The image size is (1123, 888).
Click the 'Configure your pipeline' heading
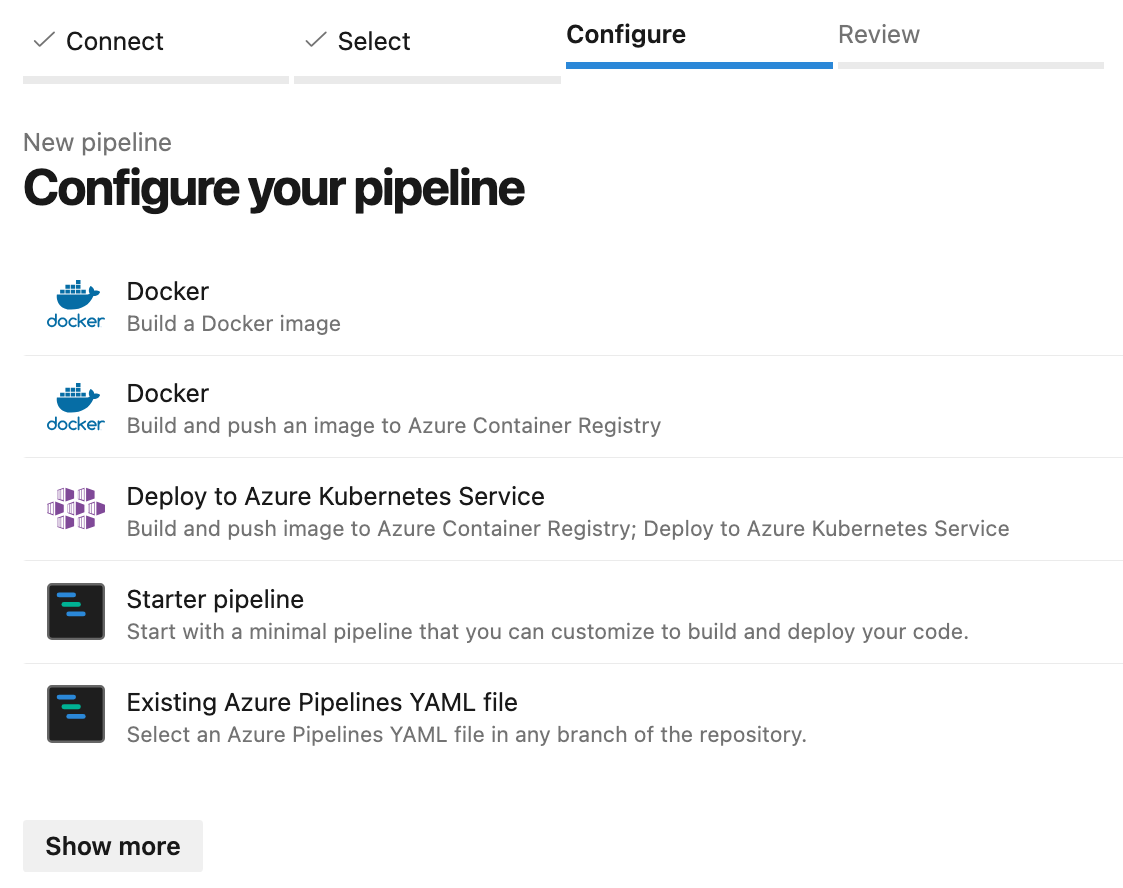(274, 189)
